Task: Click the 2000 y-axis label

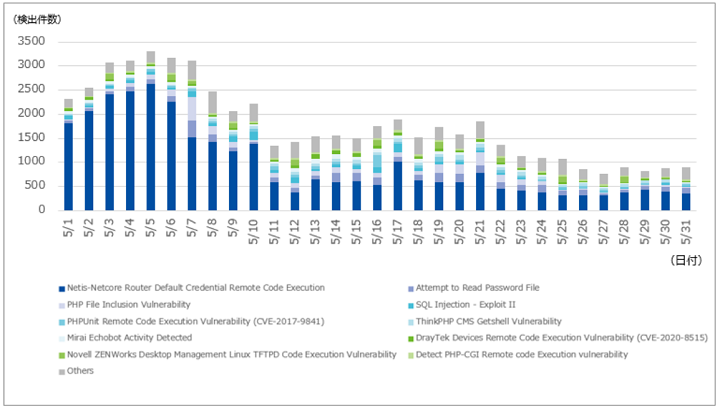Action: pos(31,113)
